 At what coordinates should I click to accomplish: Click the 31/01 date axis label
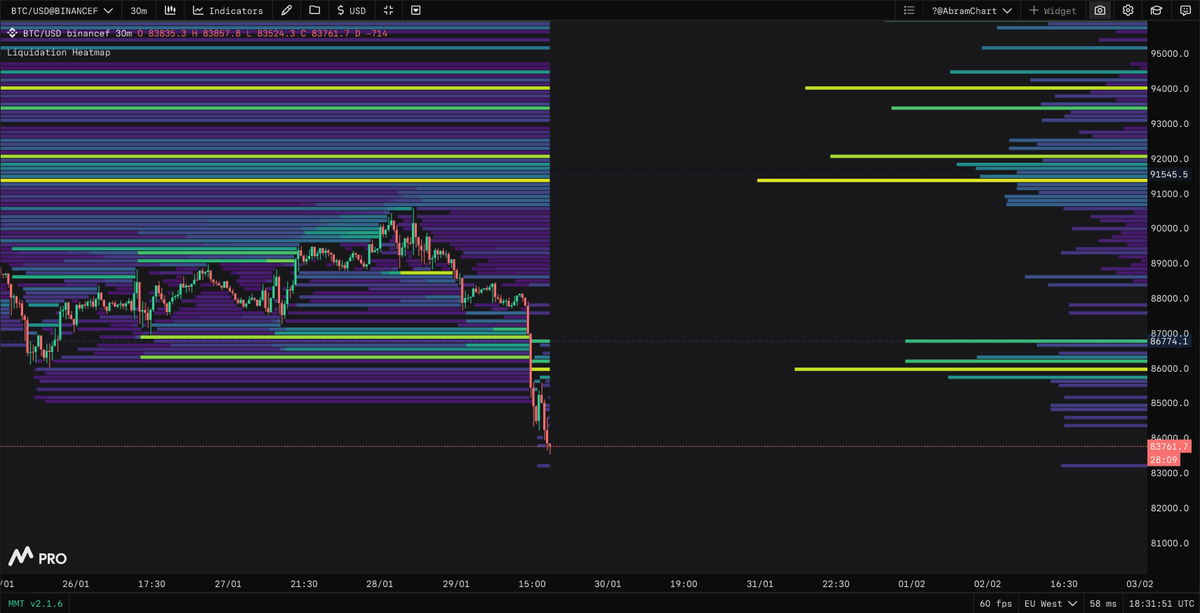[x=760, y=583]
